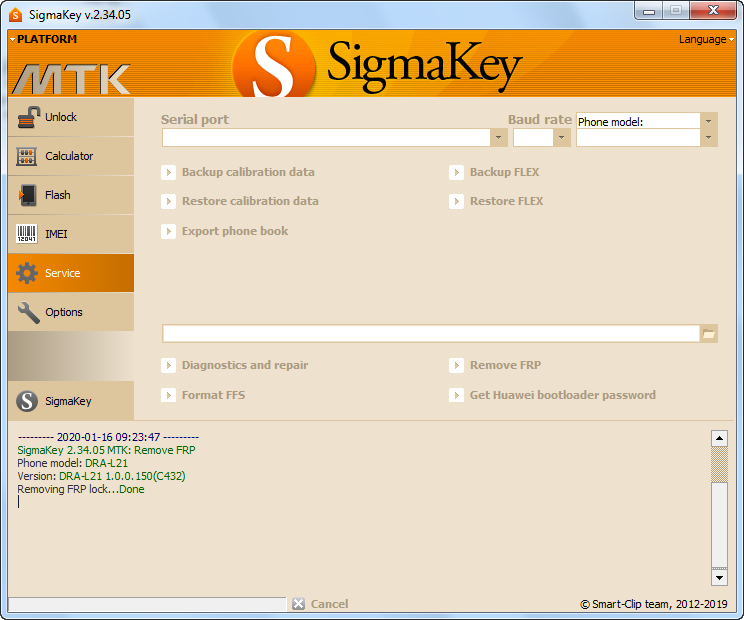Click the Service gear icon
The height and width of the screenshot is (620, 744).
click(27, 273)
